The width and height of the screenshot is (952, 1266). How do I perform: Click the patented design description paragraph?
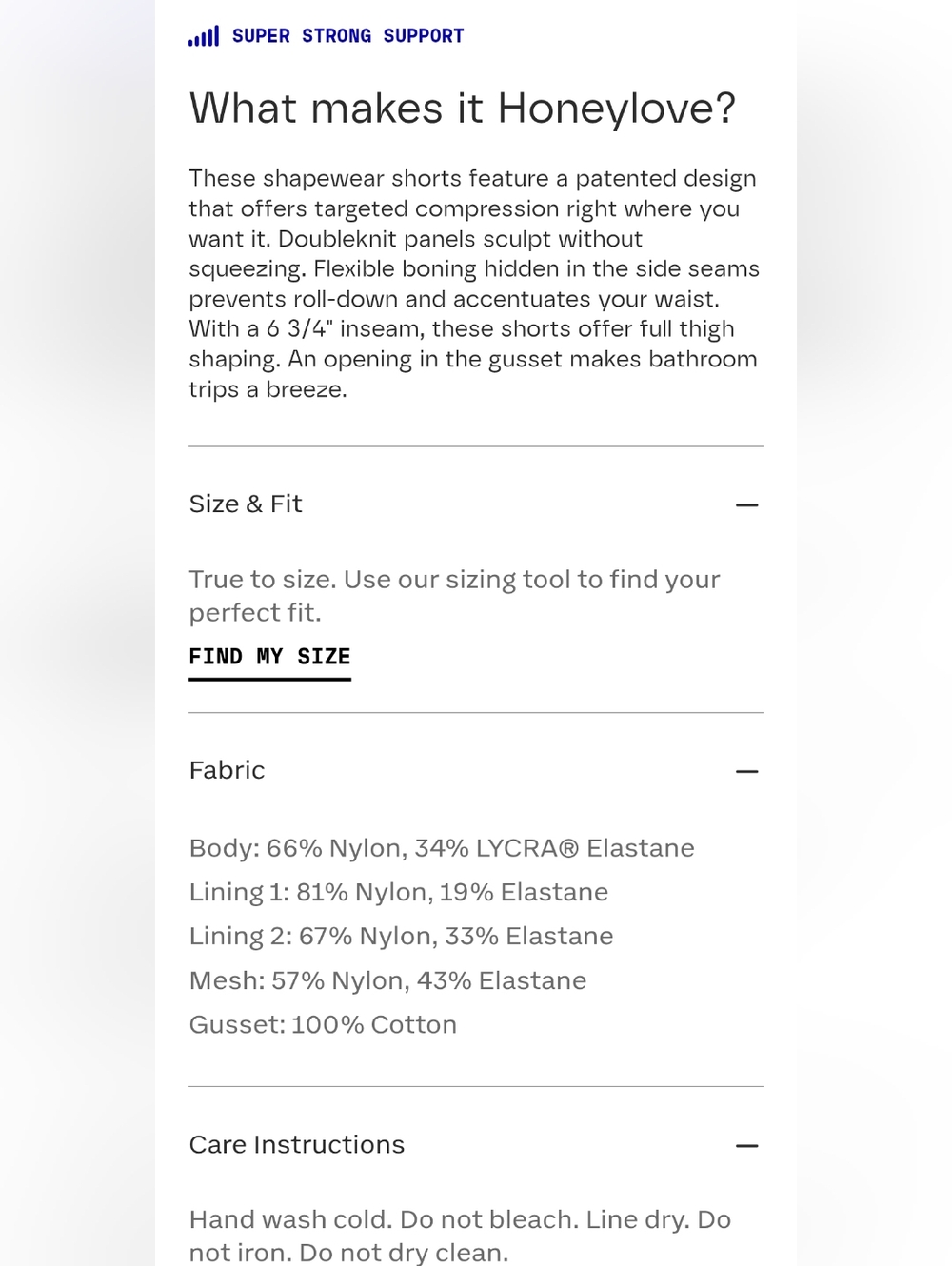(474, 284)
